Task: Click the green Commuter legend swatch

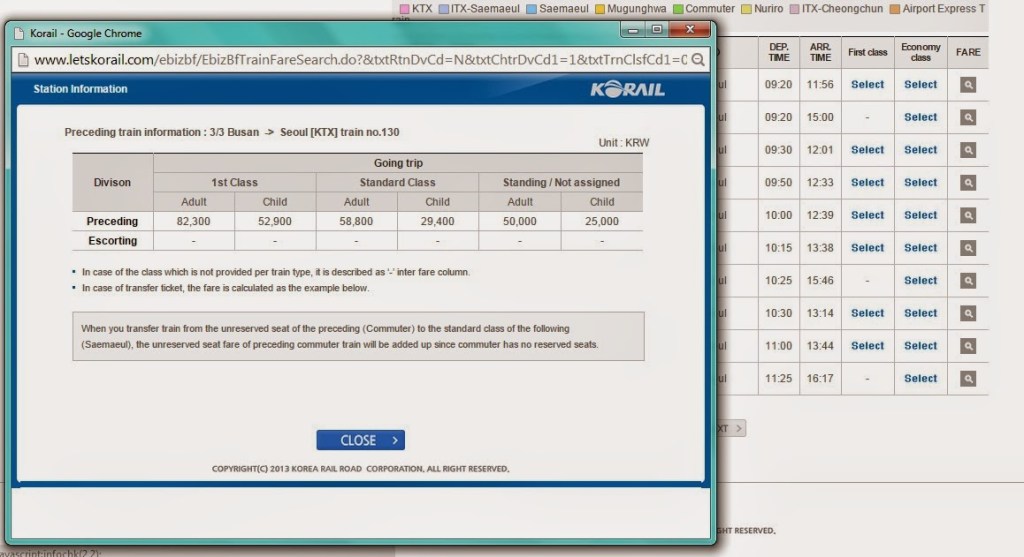Action: pos(676,9)
